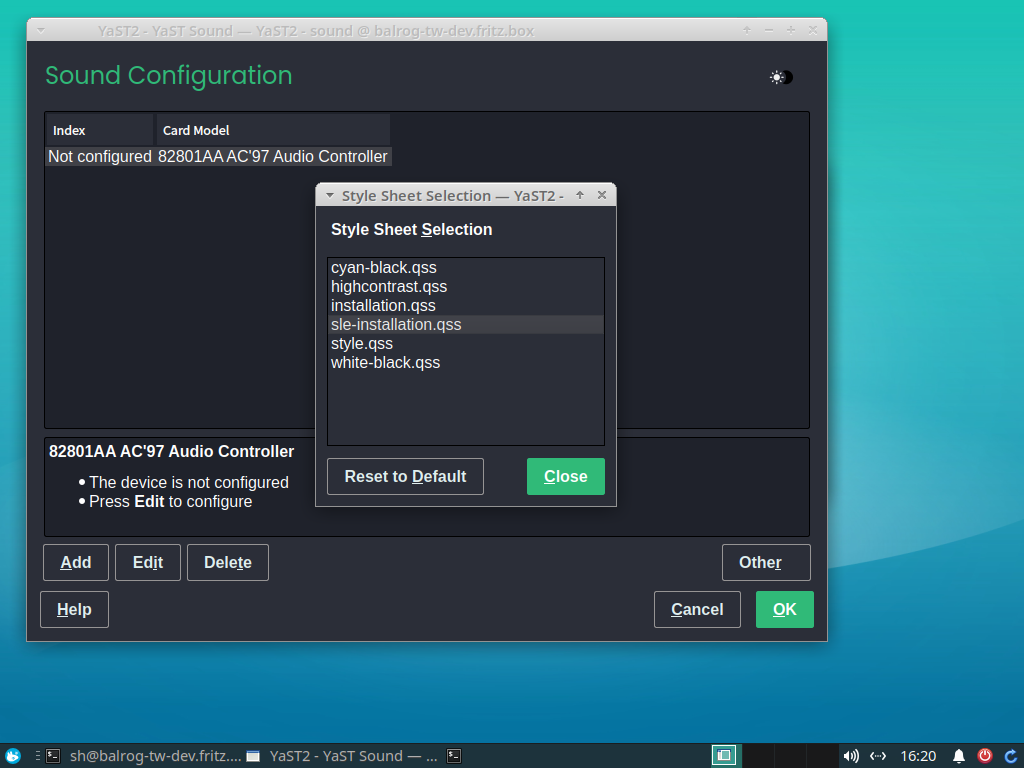Click the Not configured cell in the table
1024x768 pixels.
[x=99, y=157]
